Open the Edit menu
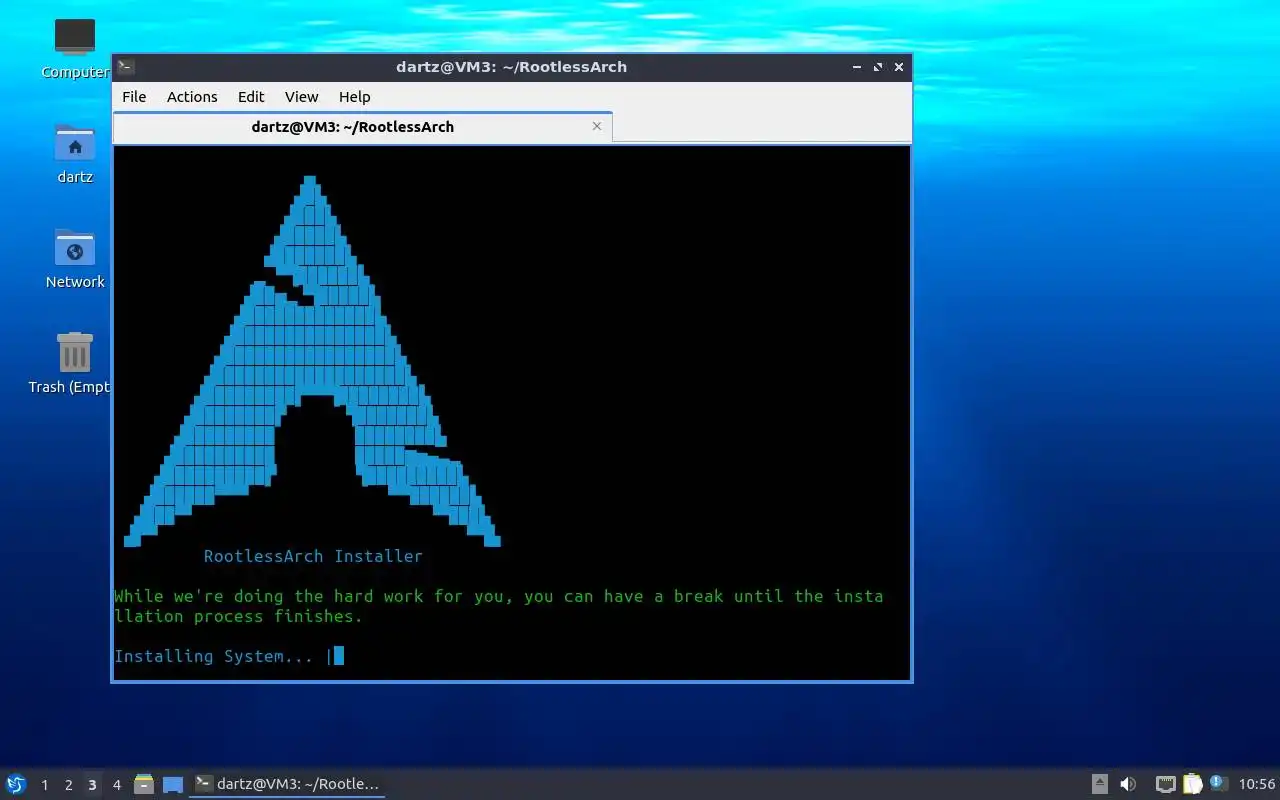Viewport: 1280px width, 800px height. (x=251, y=97)
